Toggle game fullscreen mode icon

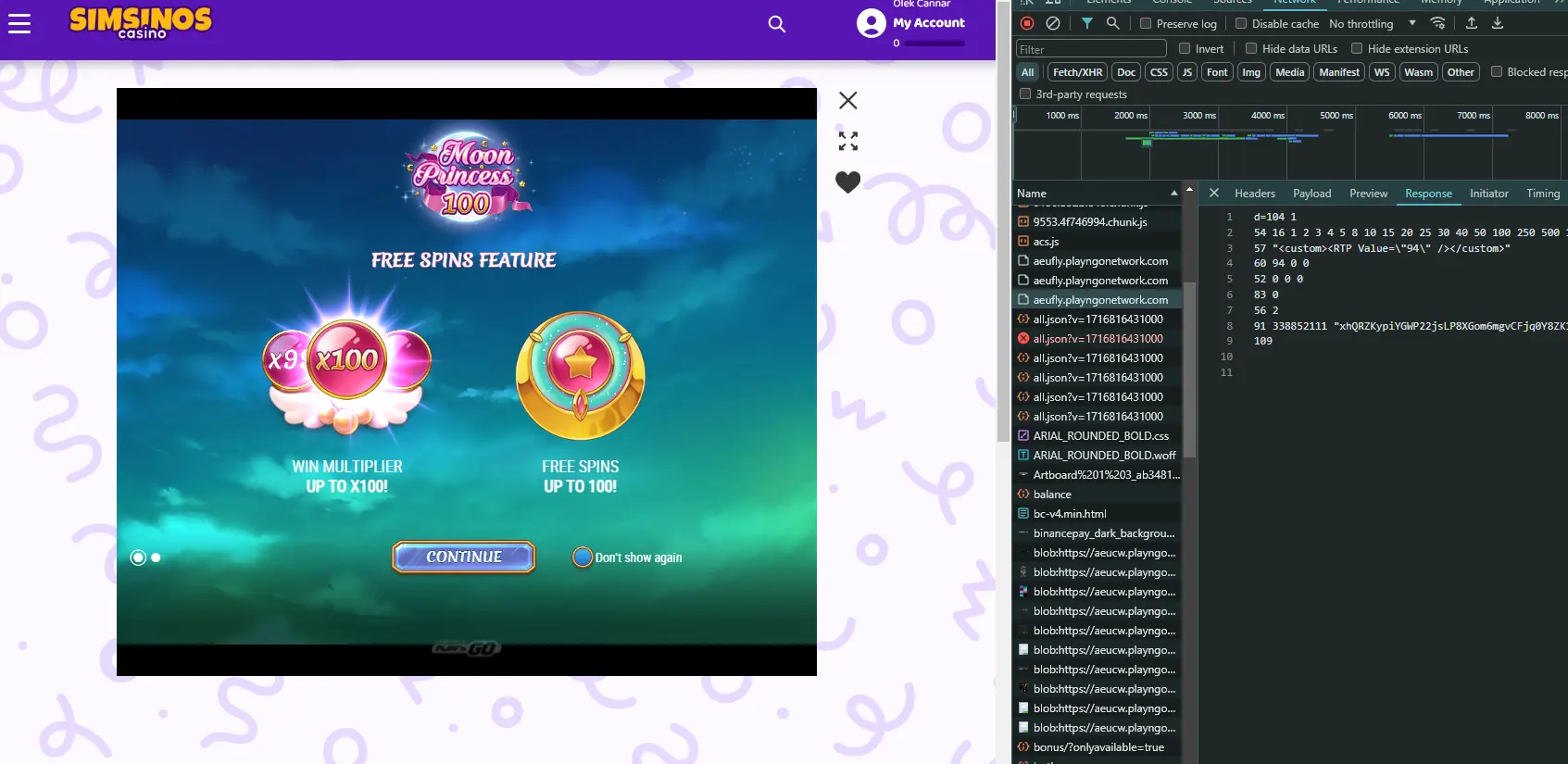click(848, 141)
